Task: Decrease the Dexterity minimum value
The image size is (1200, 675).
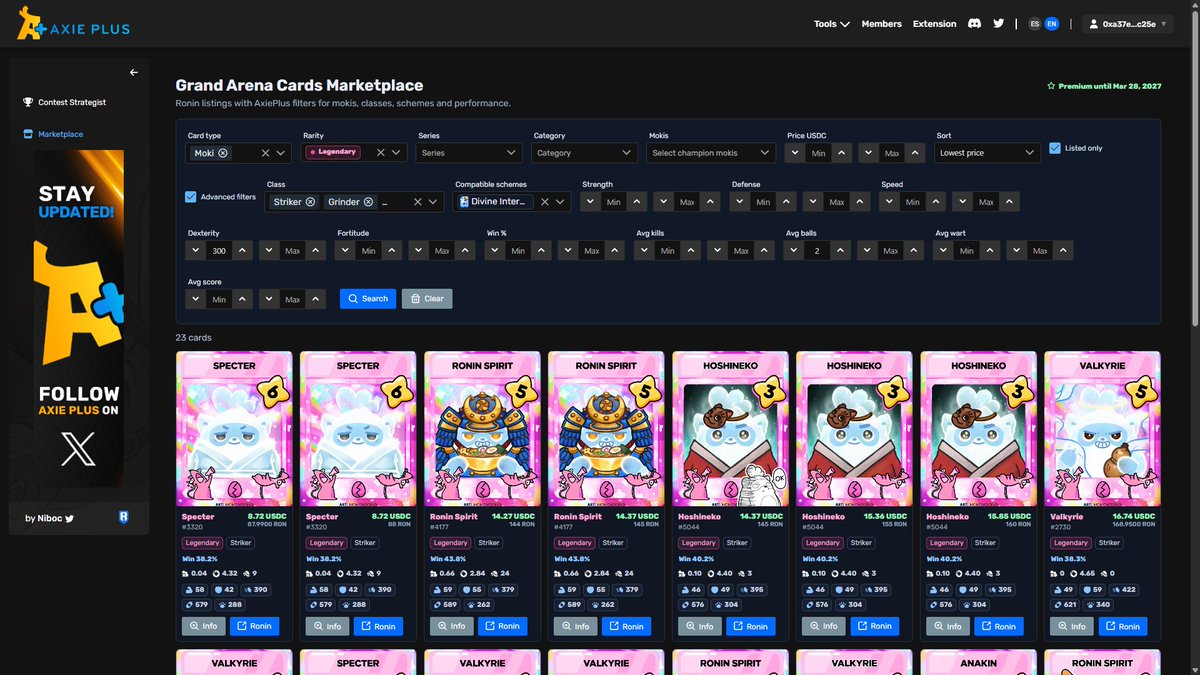Action: 198,250
